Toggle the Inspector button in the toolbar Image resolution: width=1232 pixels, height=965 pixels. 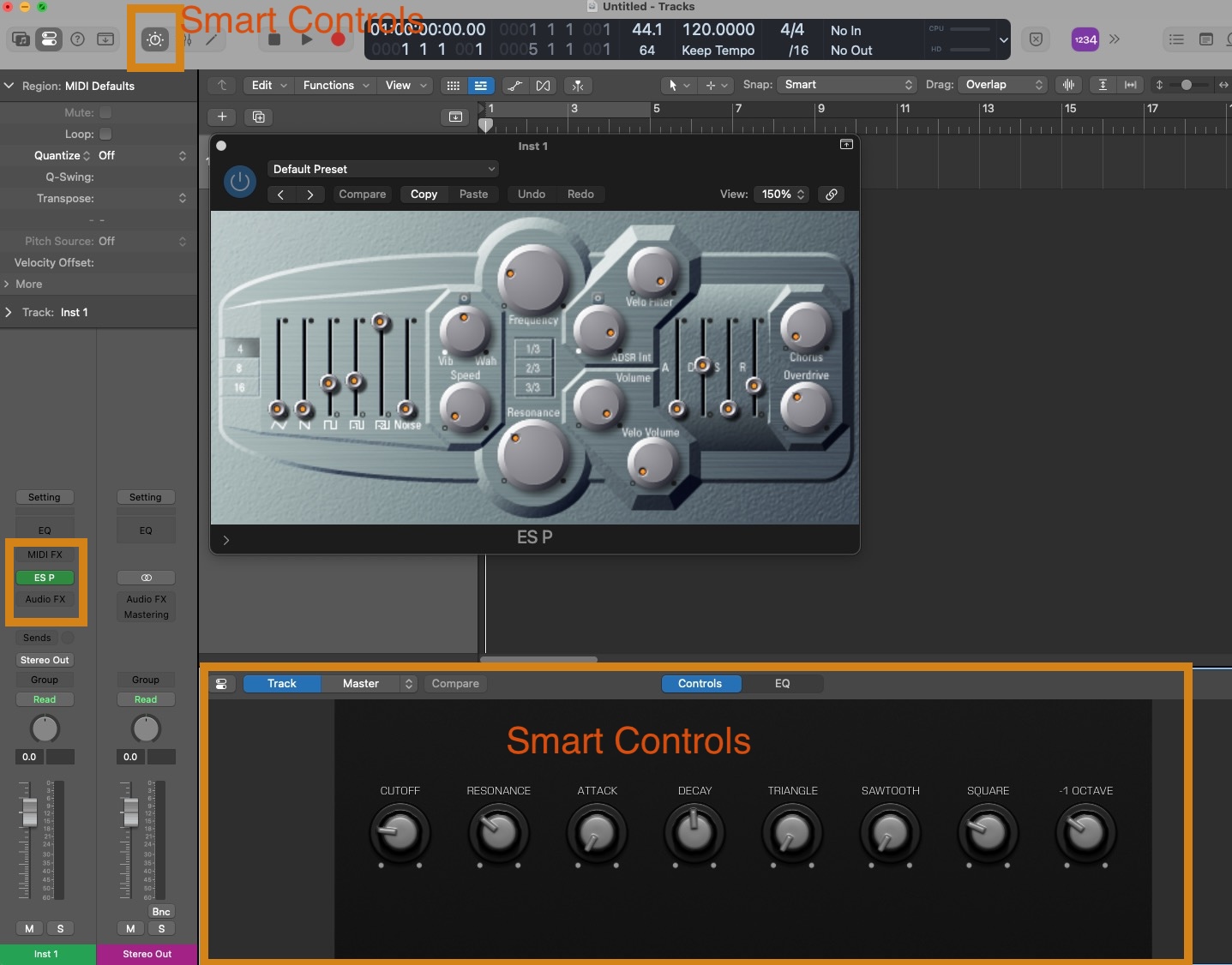click(49, 39)
